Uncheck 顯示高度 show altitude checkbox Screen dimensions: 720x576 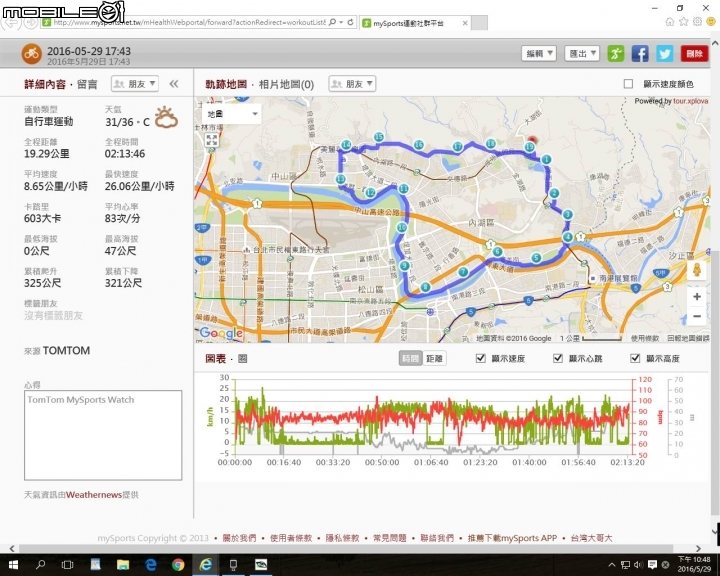(635, 358)
